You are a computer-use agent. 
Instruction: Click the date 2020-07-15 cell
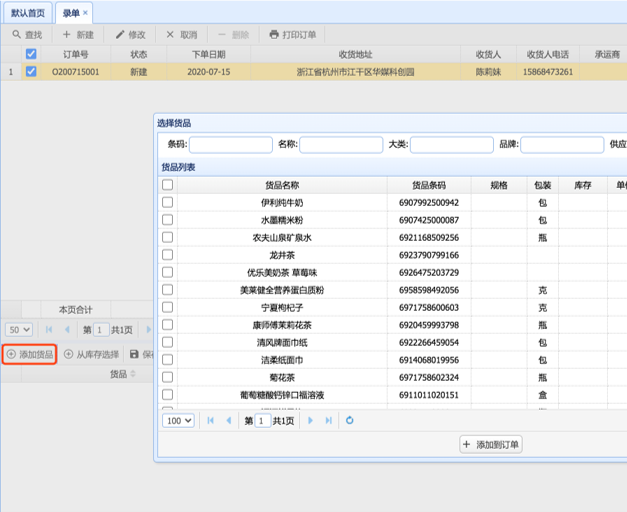pos(208,72)
